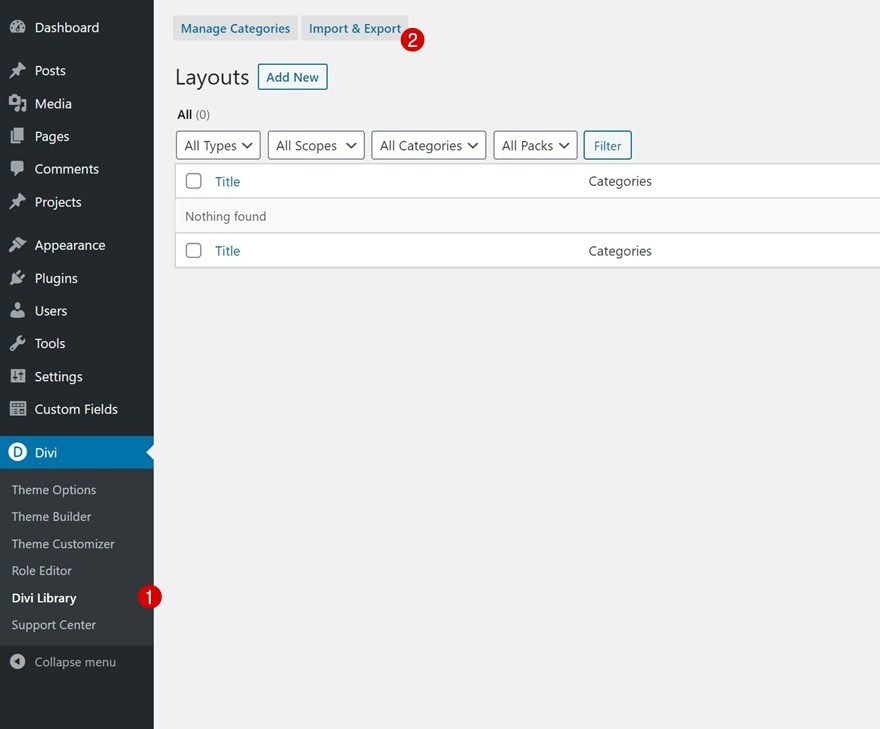Click the Divi circular D logo icon
This screenshot has width=880, height=729.
[x=17, y=452]
